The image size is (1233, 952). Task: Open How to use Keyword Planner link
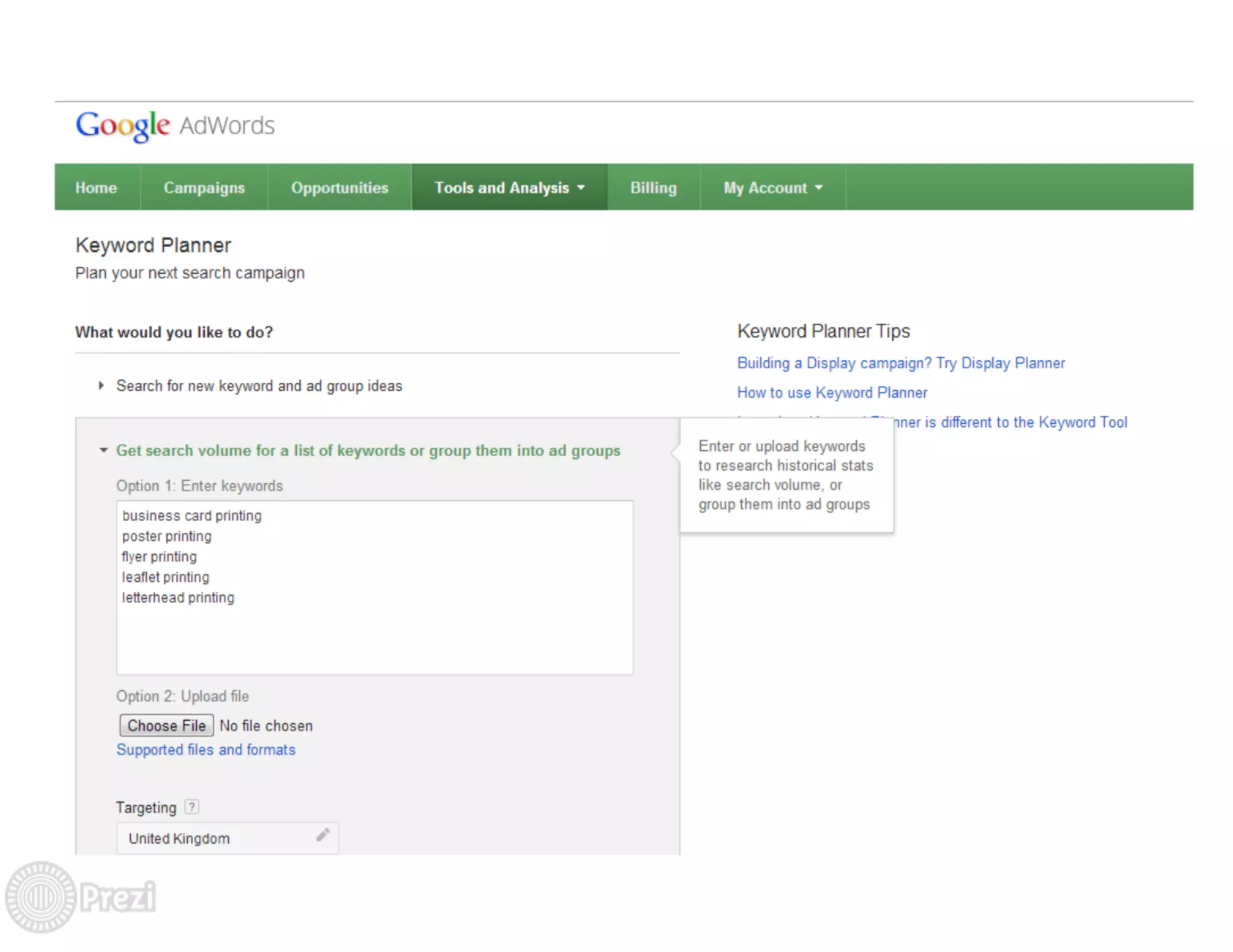832,393
